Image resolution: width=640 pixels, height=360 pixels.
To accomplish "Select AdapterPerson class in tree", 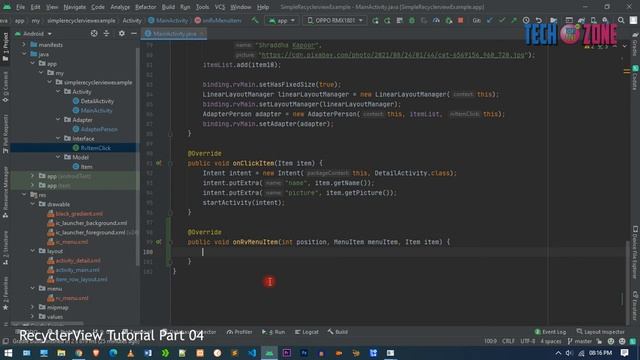I will click(99, 129).
